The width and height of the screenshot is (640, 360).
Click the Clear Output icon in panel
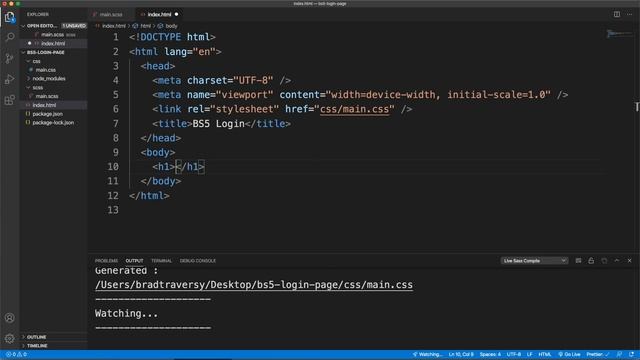coord(578,260)
